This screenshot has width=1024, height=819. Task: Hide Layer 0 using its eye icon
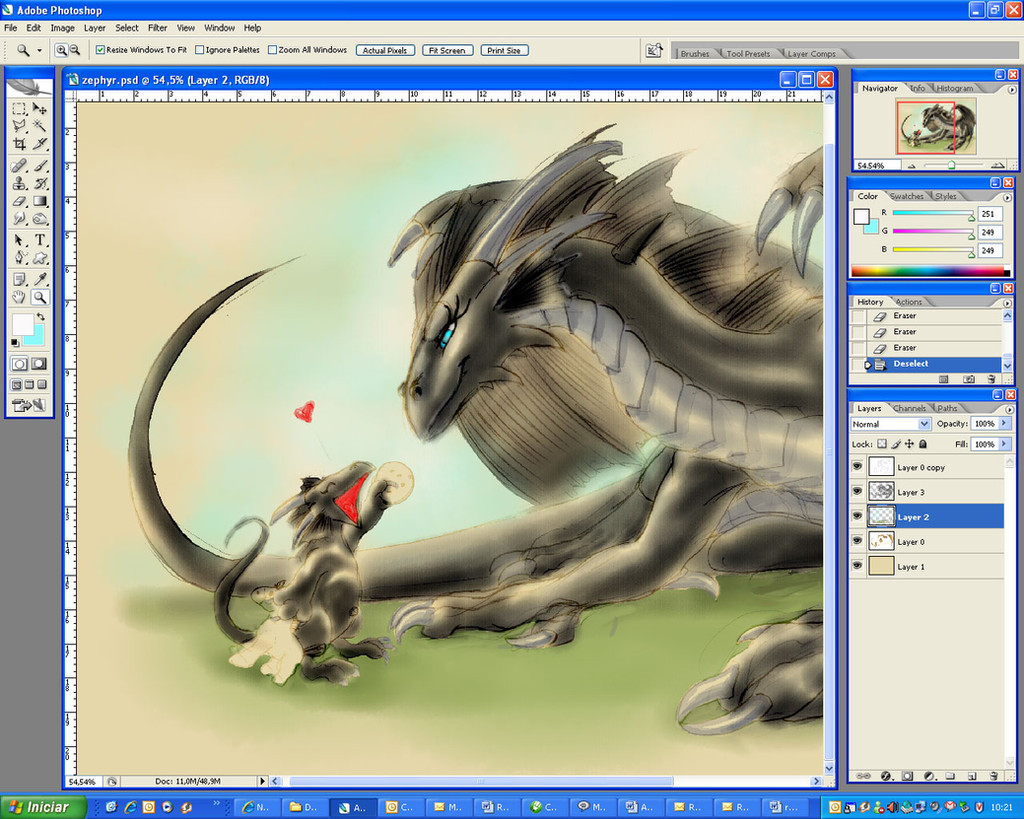click(x=857, y=541)
